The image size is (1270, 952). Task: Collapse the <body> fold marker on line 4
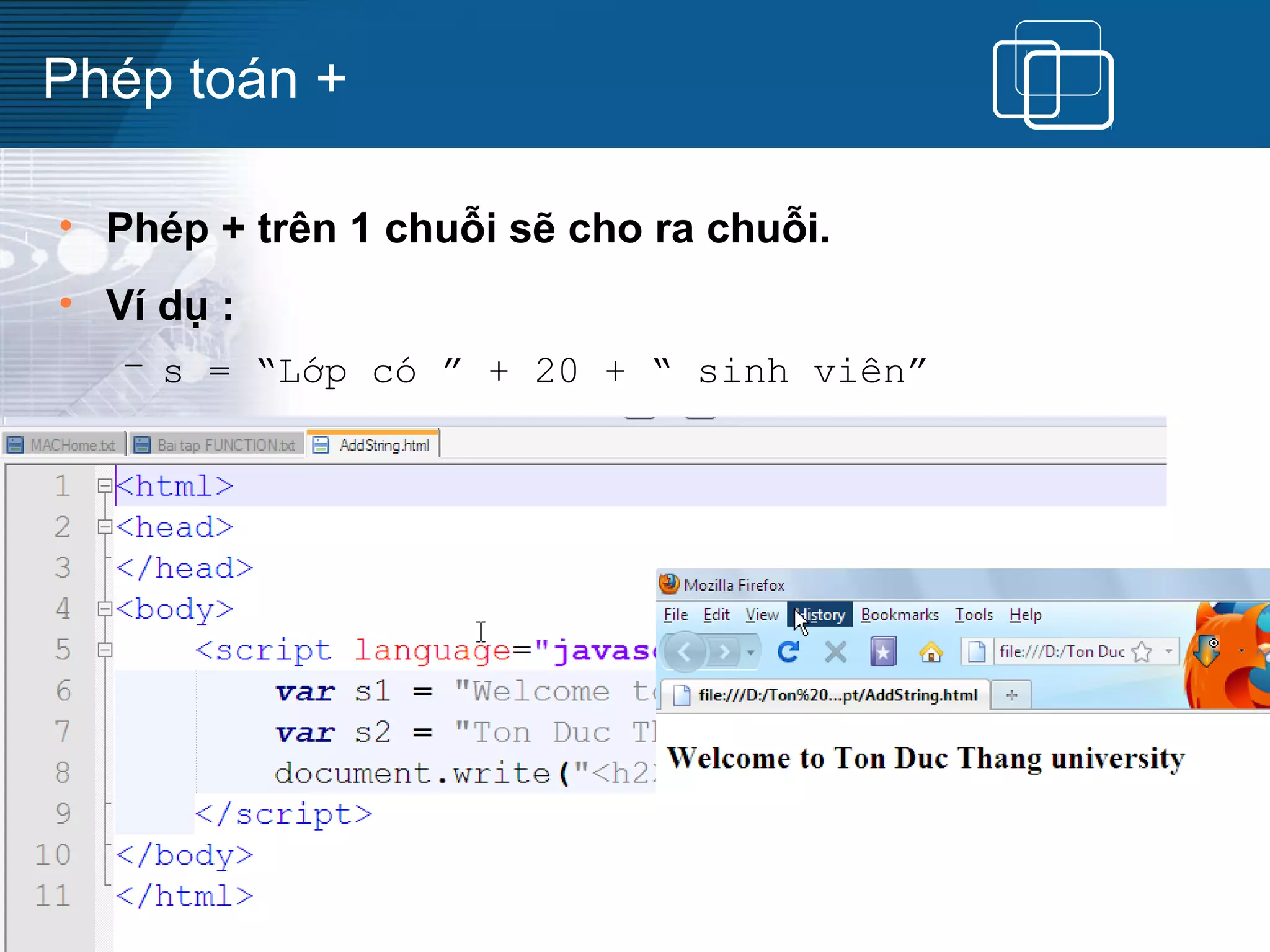click(104, 609)
